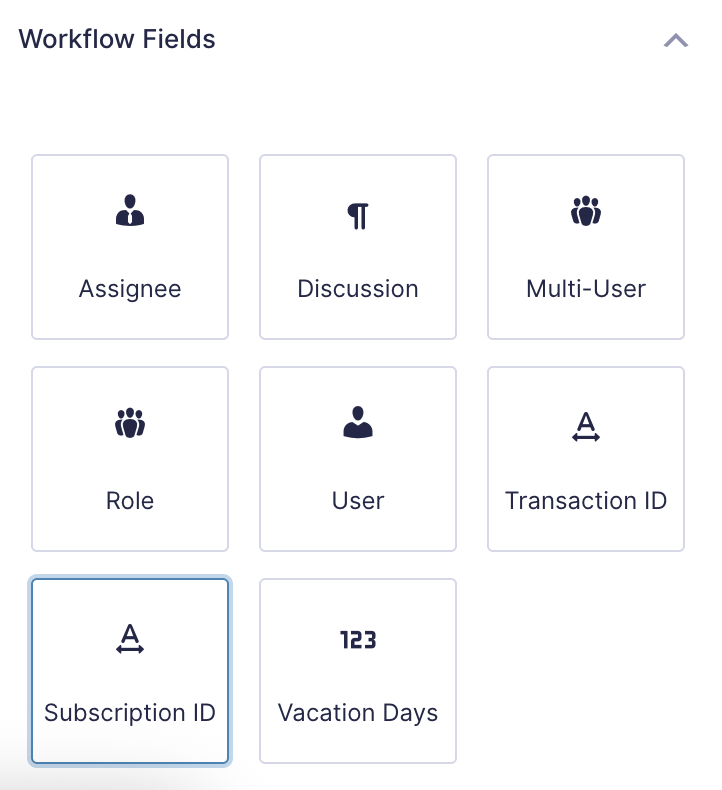
Task: Click the User silhouette icon
Action: pyautogui.click(x=358, y=424)
